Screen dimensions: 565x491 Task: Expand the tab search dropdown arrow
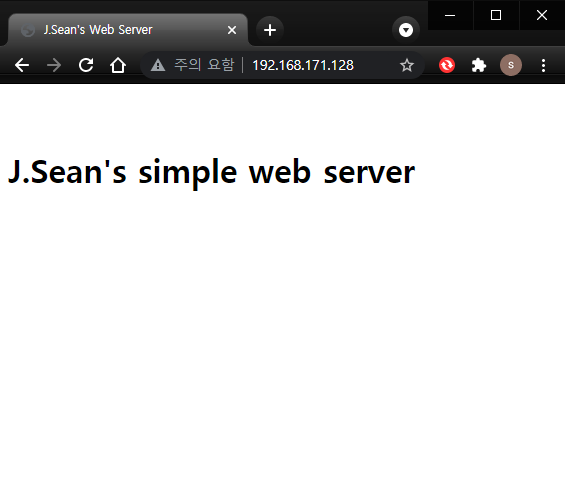coord(406,30)
